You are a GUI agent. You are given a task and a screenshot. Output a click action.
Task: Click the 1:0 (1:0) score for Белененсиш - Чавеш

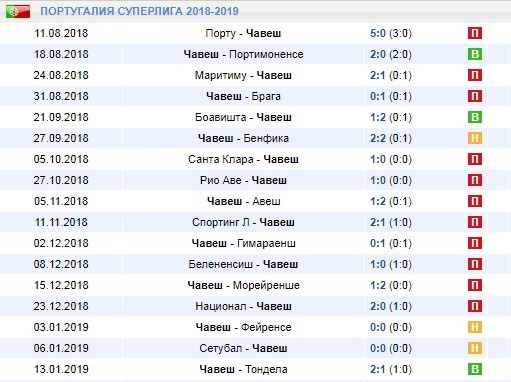click(391, 264)
